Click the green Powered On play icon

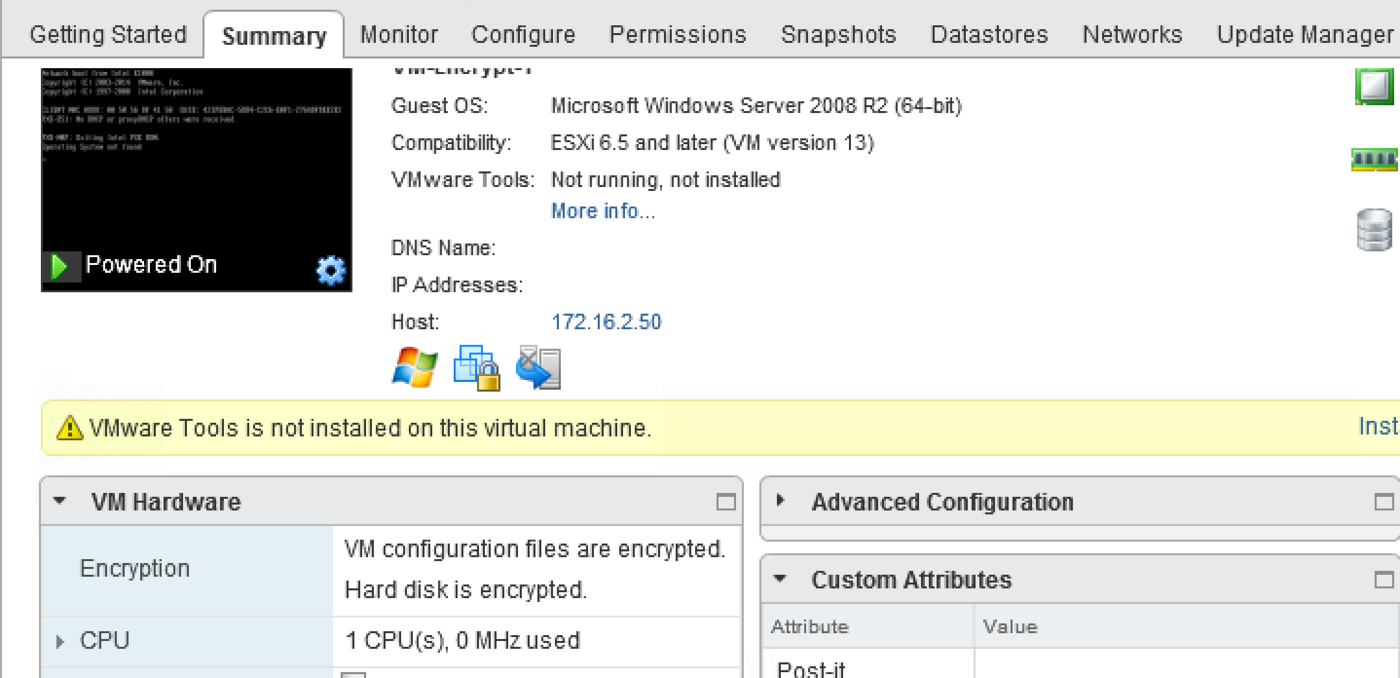[62, 265]
